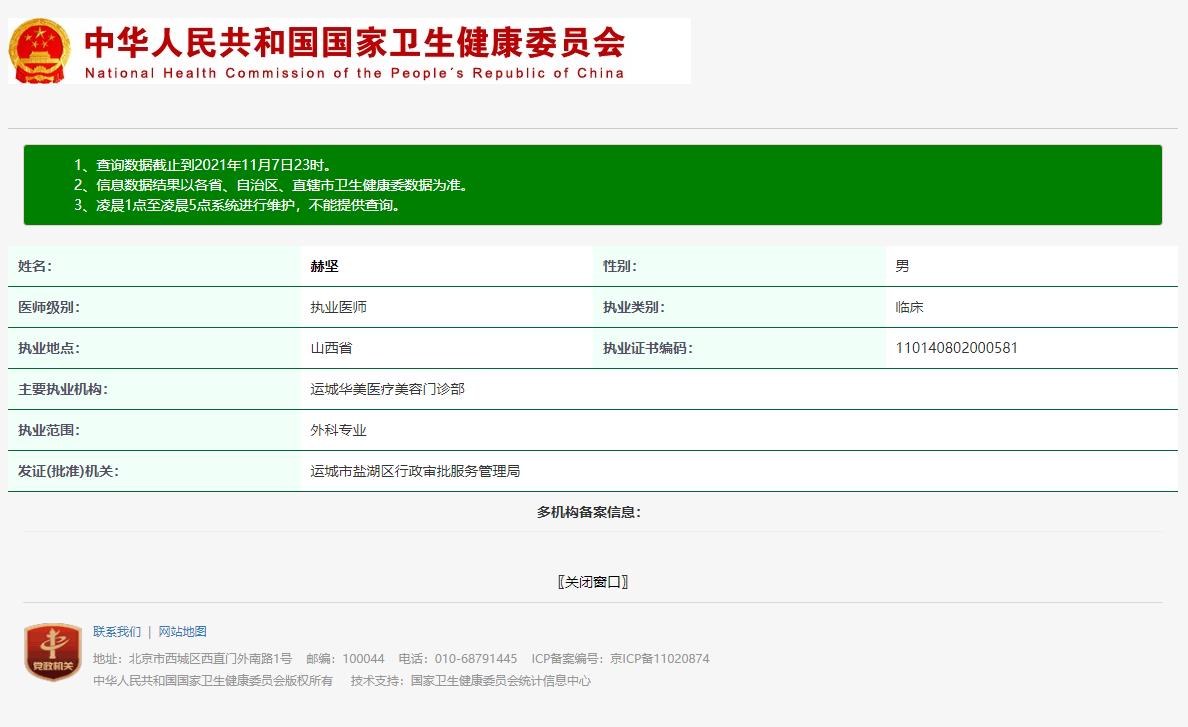Open the 联系我们 contact link
The width and height of the screenshot is (1188, 727).
[120, 631]
